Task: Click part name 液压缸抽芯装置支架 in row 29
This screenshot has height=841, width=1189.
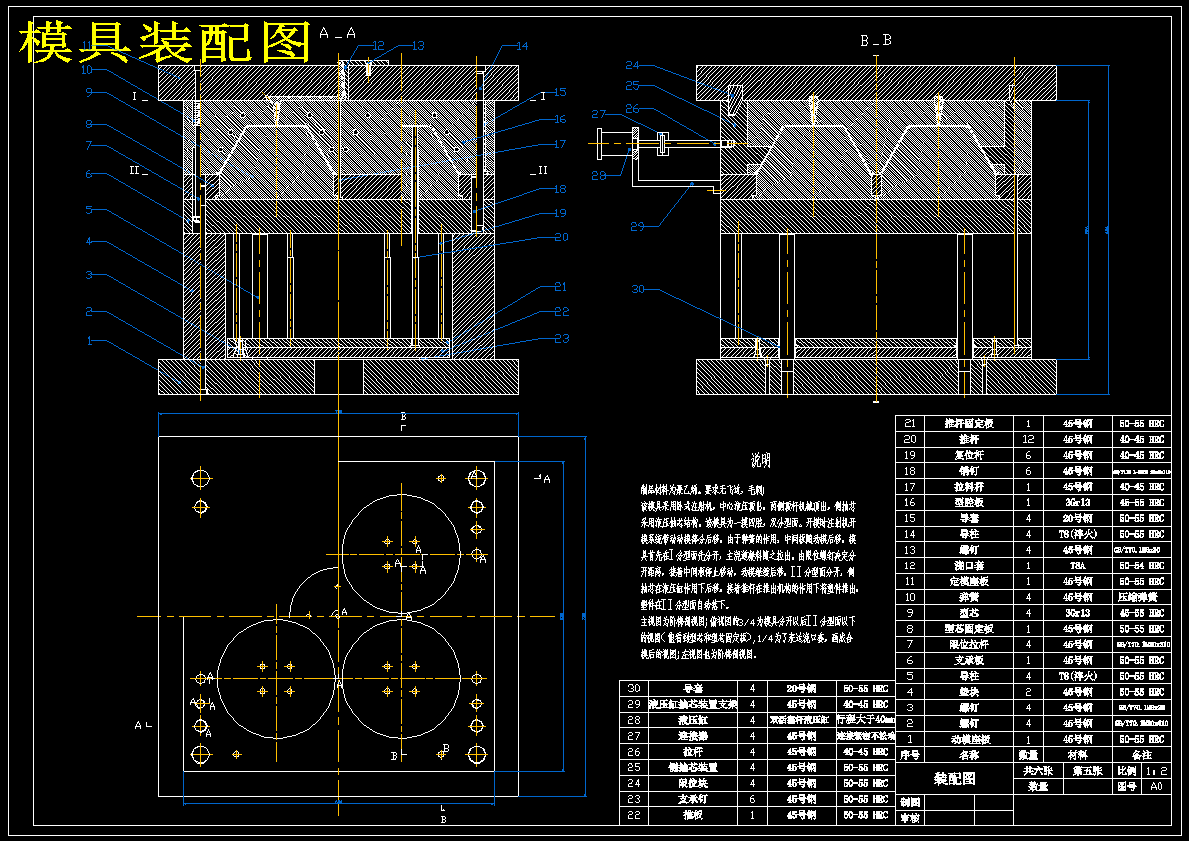Action: pos(693,704)
